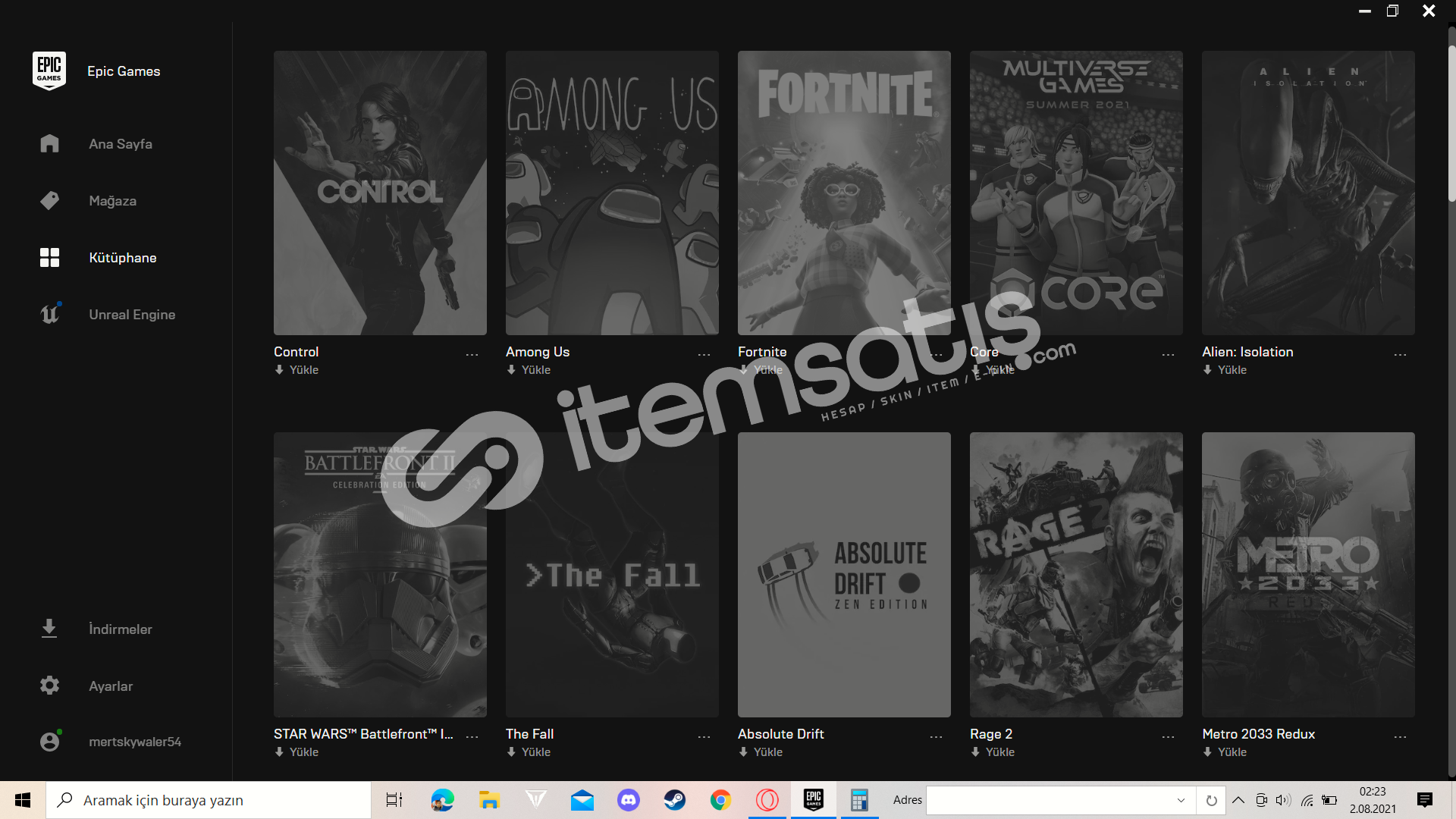Viewport: 1456px width, 819px height.
Task: Go to Ana Sayfa menu item
Action: tap(121, 143)
